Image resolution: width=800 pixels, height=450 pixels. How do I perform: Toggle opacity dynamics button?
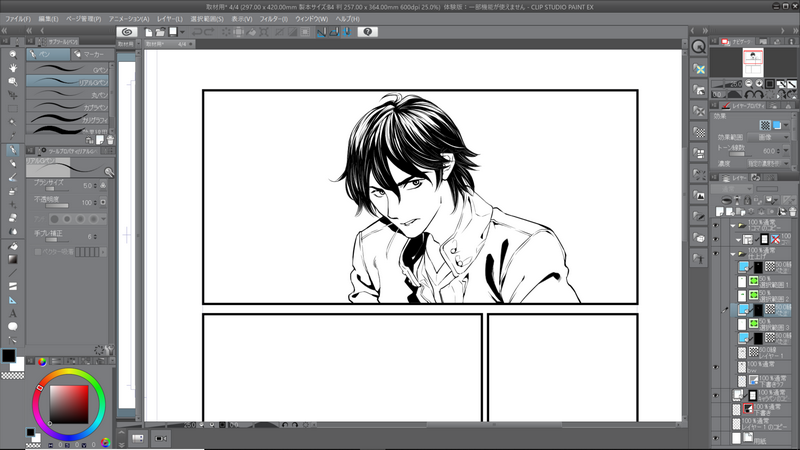[x=103, y=203]
